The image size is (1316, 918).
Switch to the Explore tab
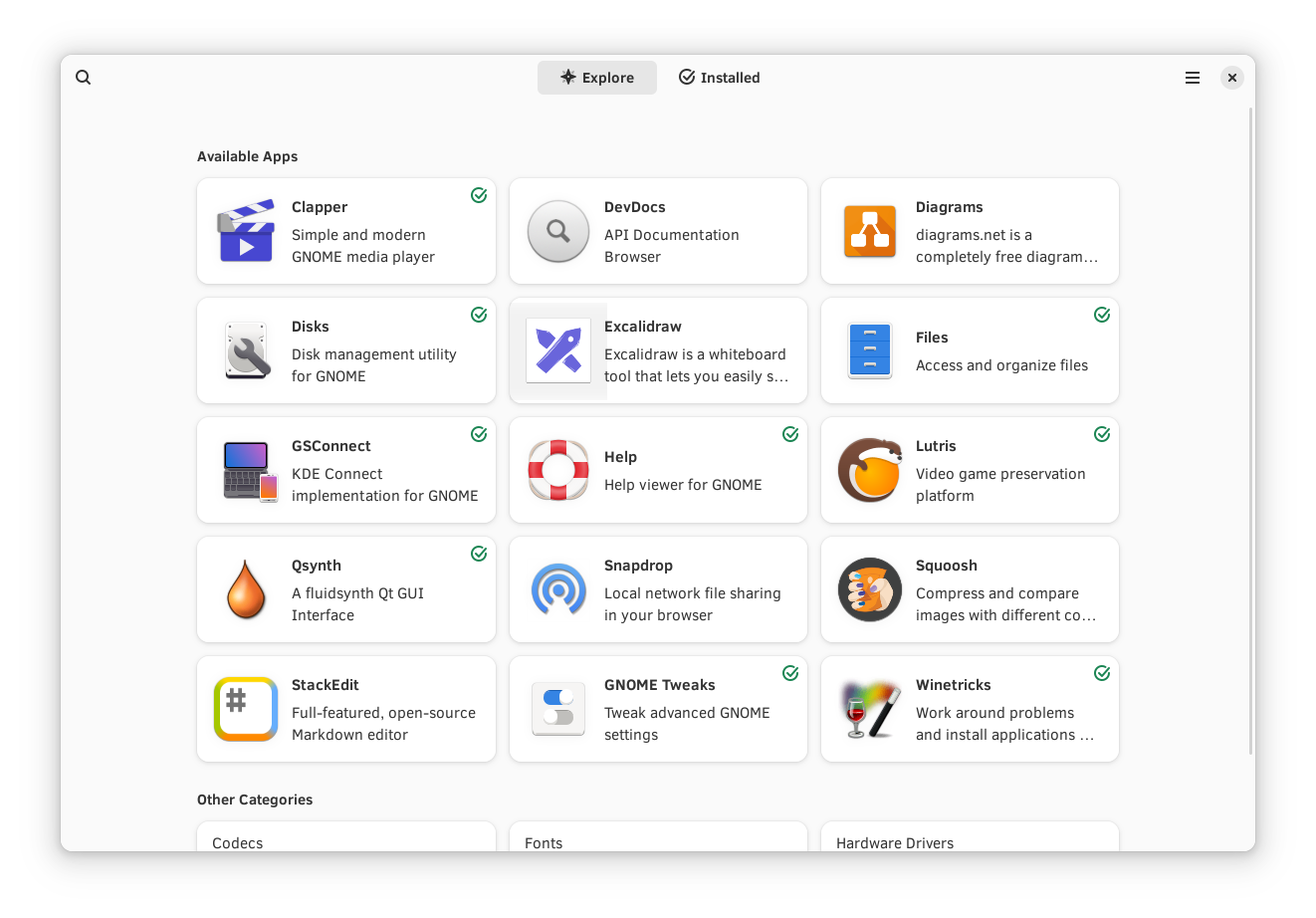click(597, 78)
